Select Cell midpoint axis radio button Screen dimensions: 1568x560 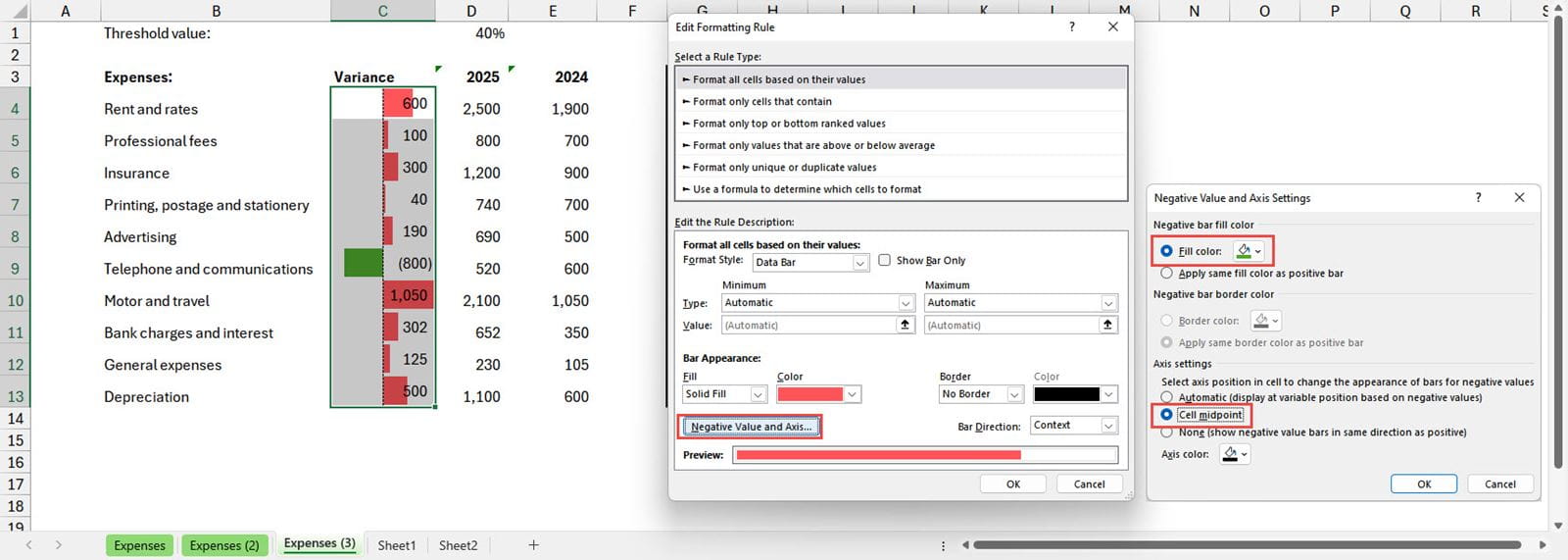tap(1166, 415)
